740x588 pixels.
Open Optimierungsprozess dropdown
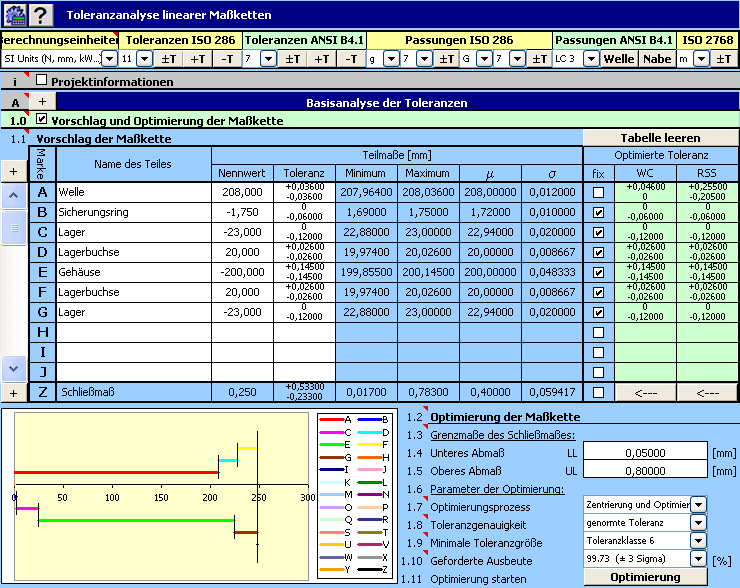tap(698, 504)
